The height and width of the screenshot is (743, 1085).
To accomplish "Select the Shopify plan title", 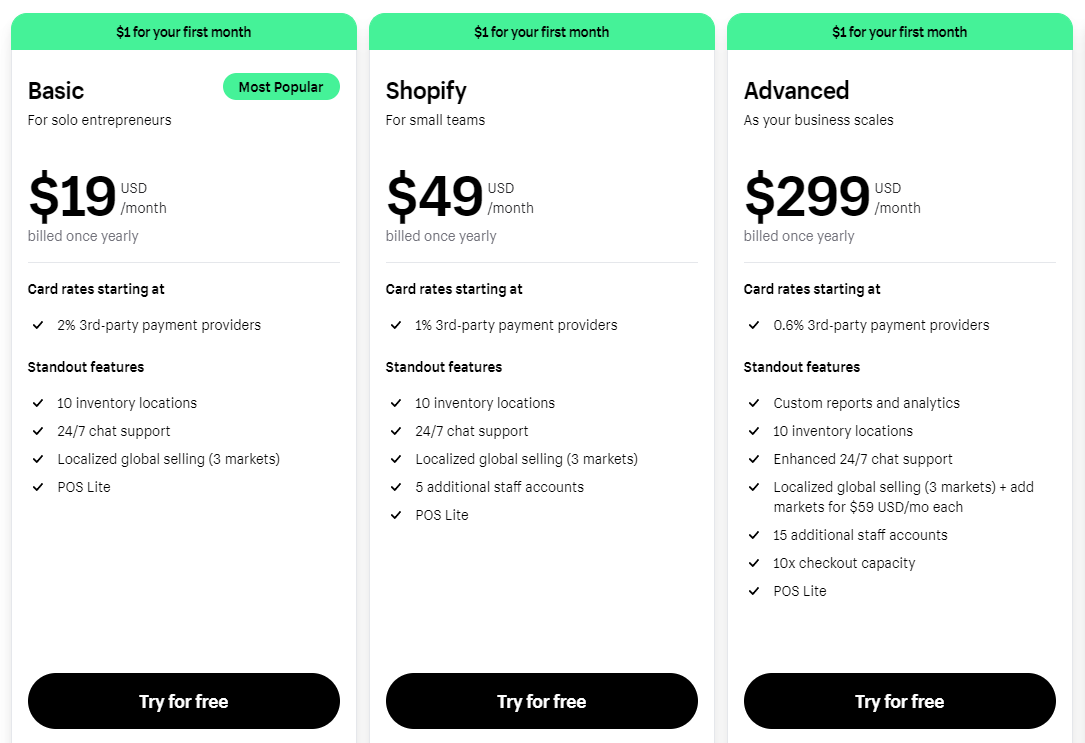I will [x=426, y=91].
